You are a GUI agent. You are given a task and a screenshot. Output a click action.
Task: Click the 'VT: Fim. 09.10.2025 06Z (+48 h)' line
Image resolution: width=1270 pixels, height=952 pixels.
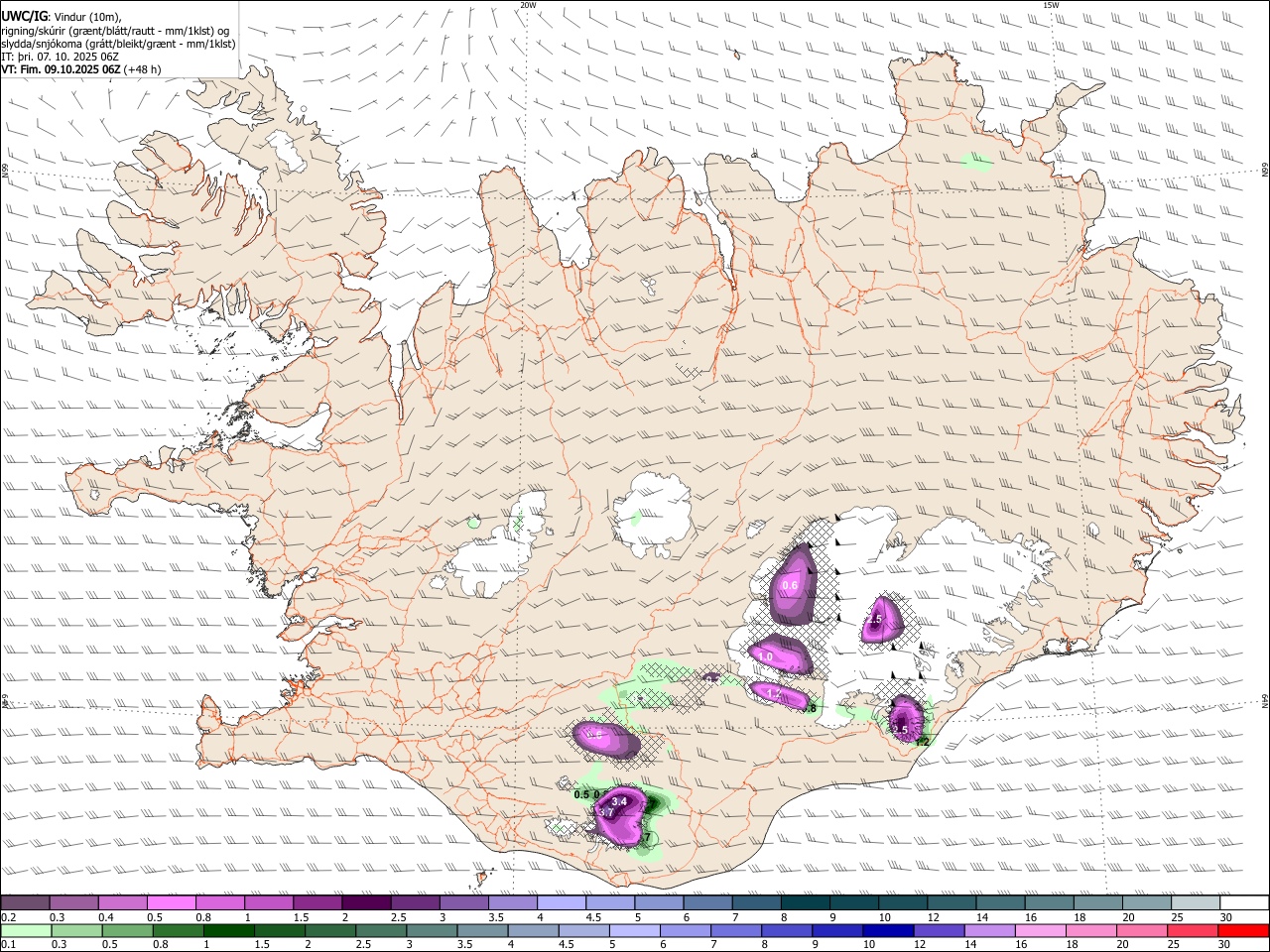(x=80, y=69)
